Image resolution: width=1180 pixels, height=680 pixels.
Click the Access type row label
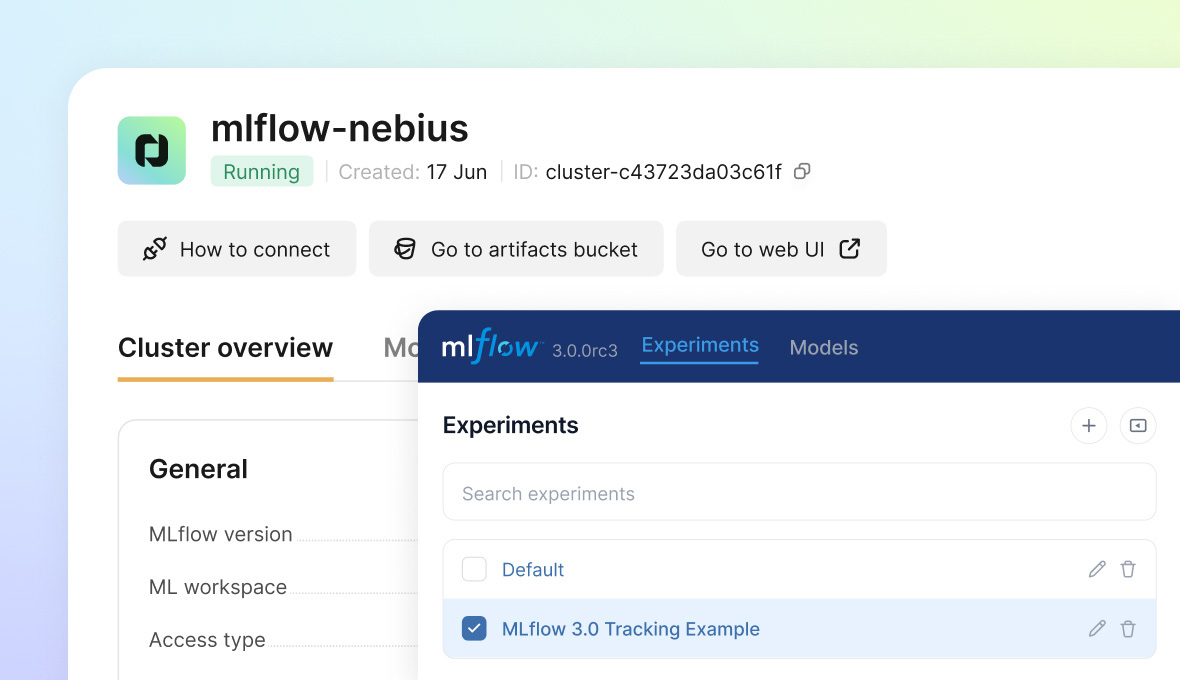click(207, 640)
